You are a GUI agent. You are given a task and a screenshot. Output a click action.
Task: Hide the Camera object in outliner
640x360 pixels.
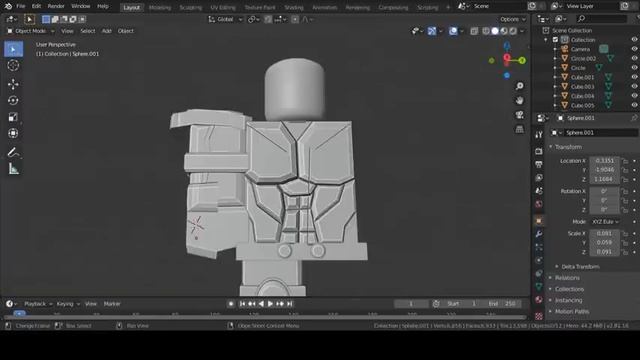[x=634, y=49]
